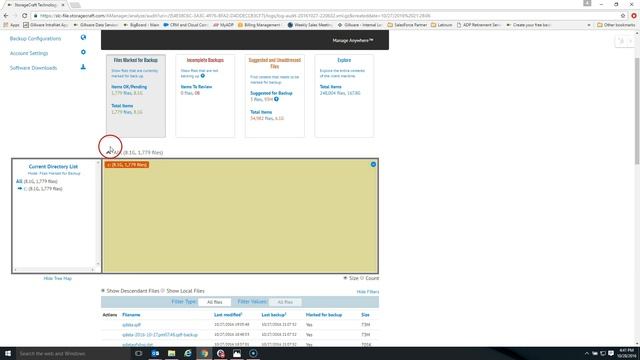
Task: Sort the table by Size column
Action: 365,315
